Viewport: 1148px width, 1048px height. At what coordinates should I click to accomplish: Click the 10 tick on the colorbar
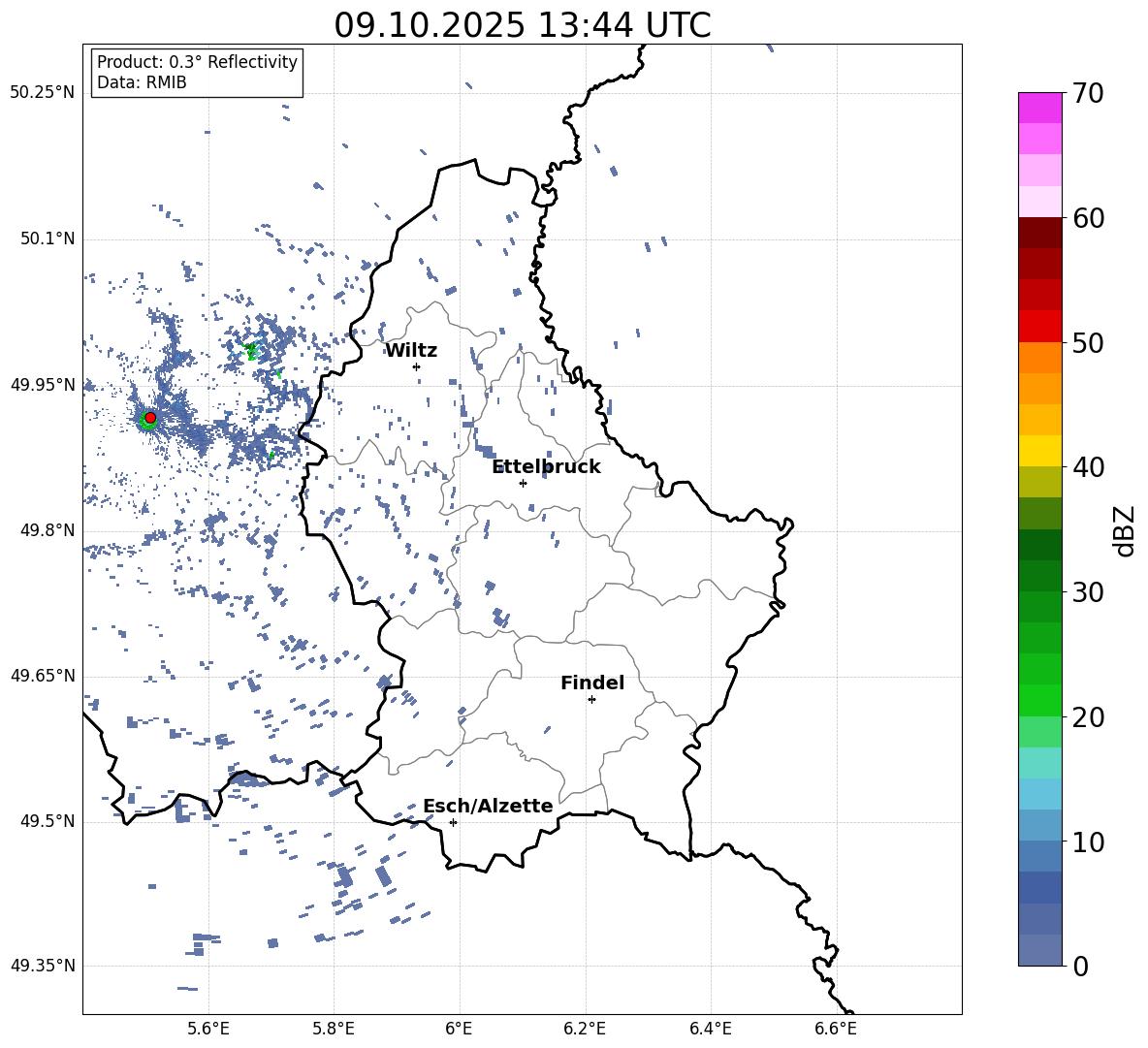point(1088,842)
